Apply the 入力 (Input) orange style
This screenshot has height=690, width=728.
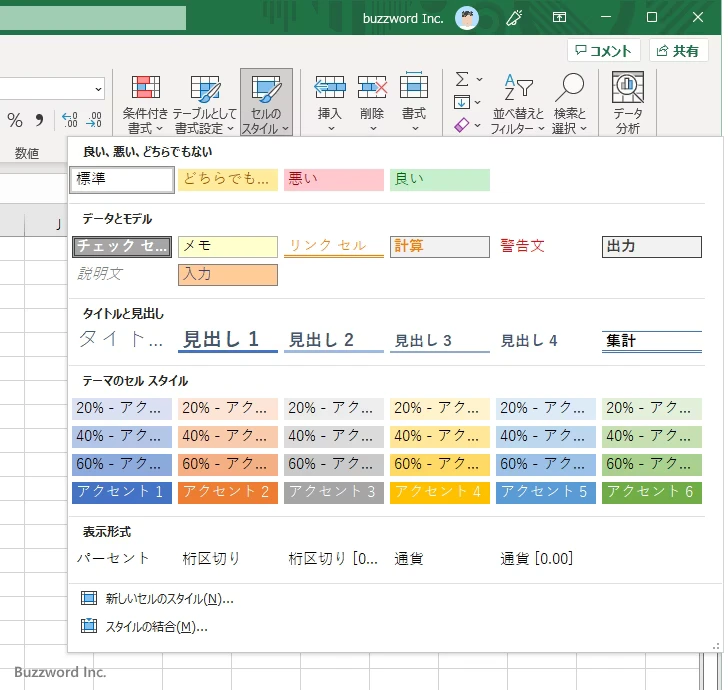point(228,274)
